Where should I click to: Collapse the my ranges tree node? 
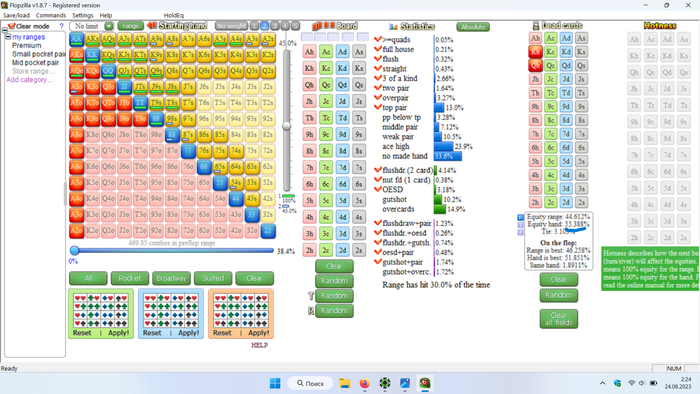(8, 37)
